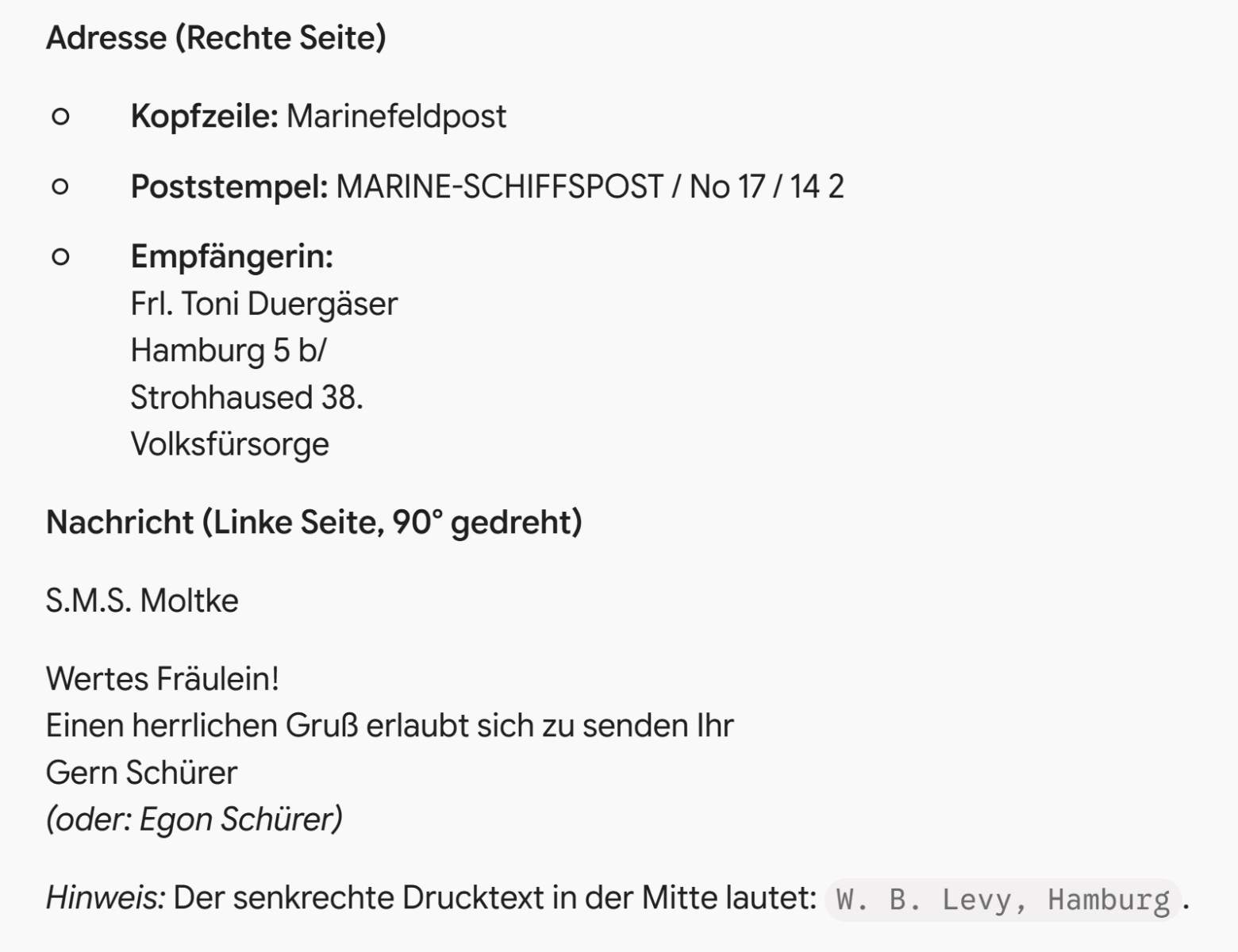Click the bold label Poststempel:

point(229,187)
